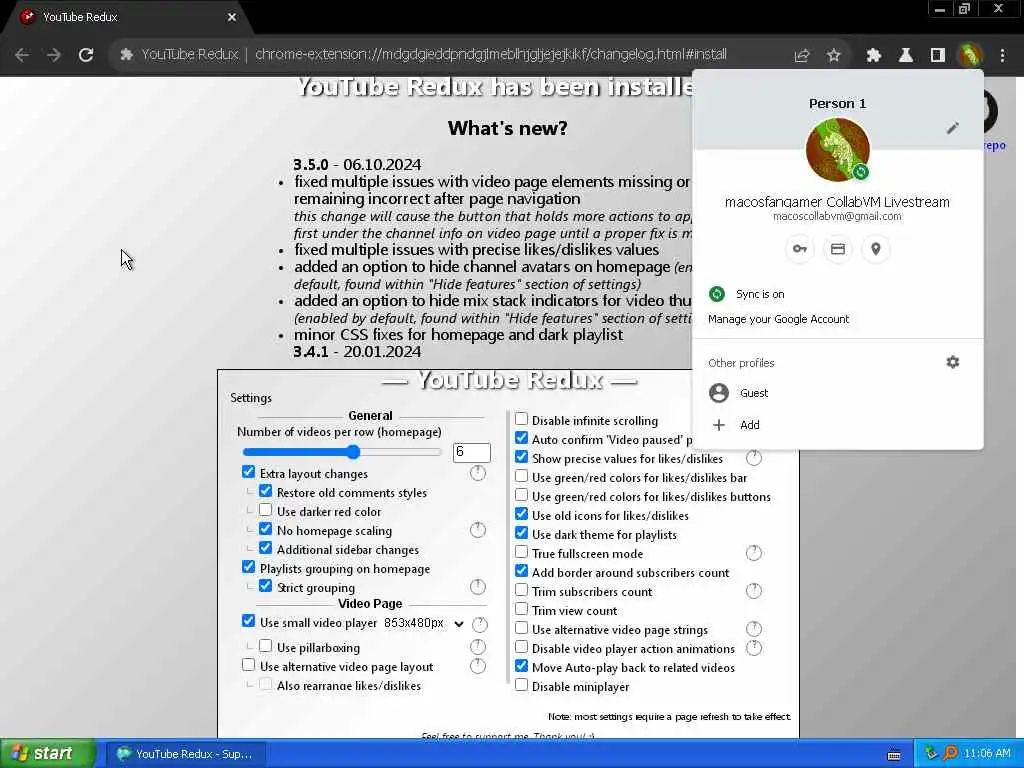Add a new Chrome profile
1024x768 pixels.
pyautogui.click(x=838, y=425)
